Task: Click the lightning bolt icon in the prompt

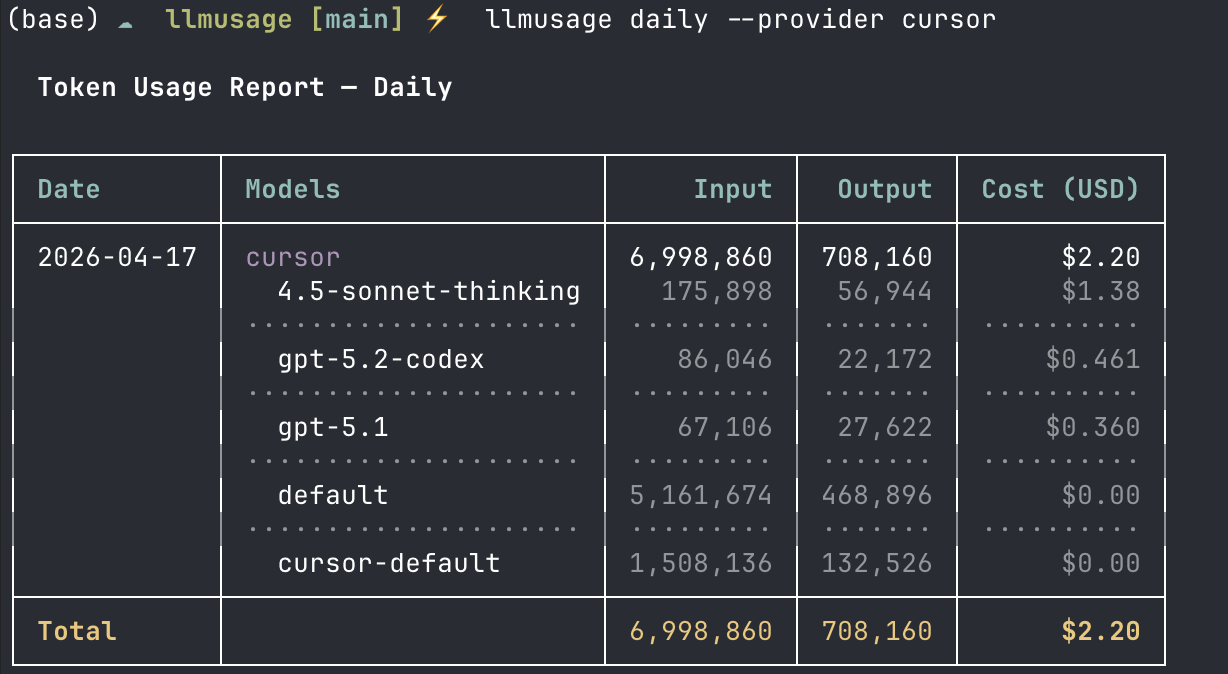Action: pyautogui.click(x=434, y=18)
